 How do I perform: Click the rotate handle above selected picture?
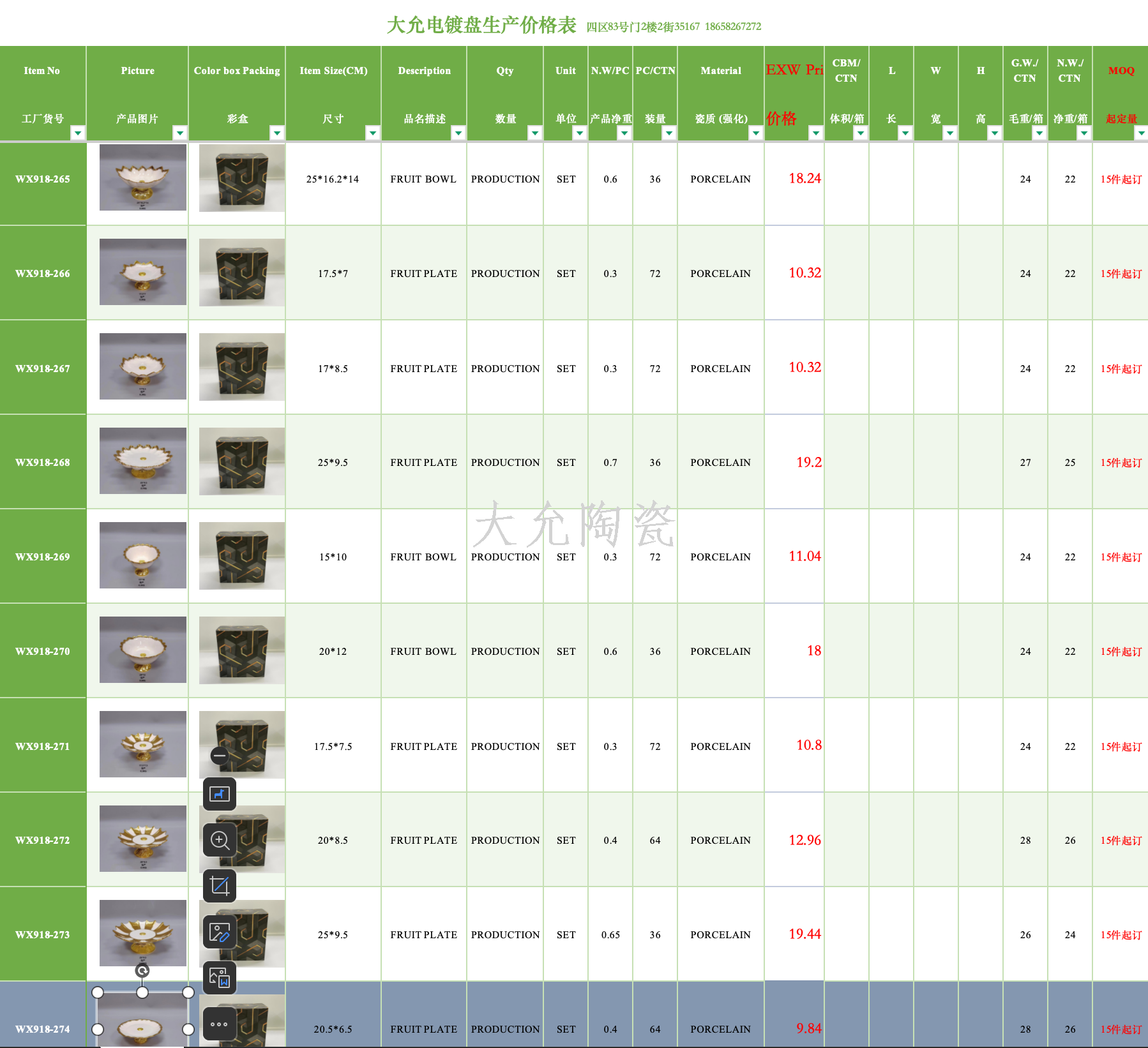[142, 971]
